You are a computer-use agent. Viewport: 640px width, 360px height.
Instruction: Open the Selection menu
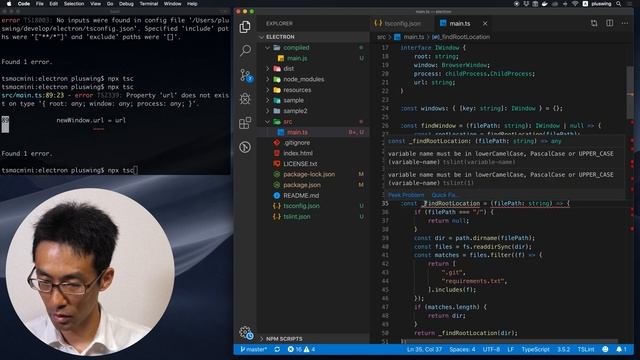tap(74, 4)
